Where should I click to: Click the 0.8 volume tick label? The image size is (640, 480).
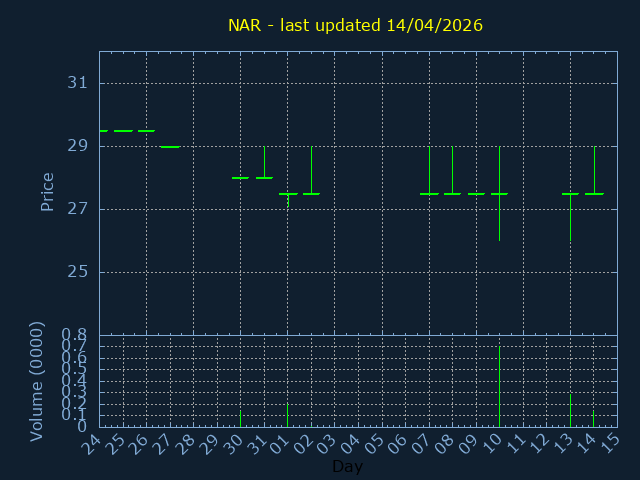coord(74,335)
